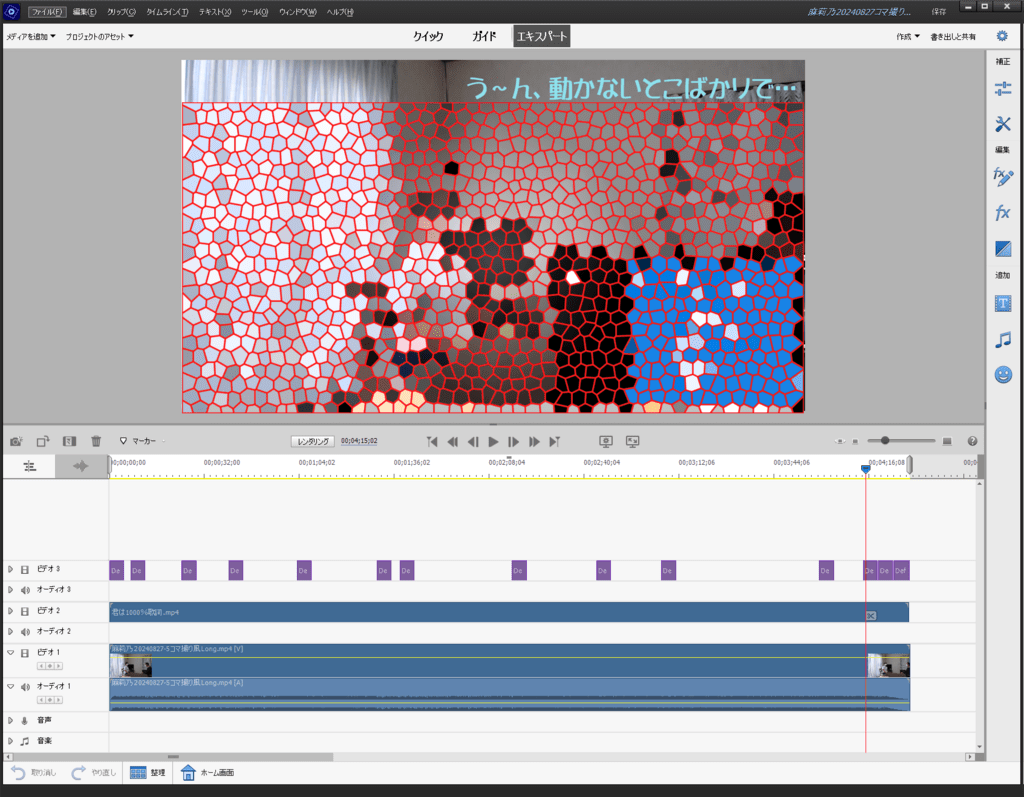The image size is (1024, 797).
Task: Toggle the ビデオ 3 track film icon
Action: tap(25, 569)
